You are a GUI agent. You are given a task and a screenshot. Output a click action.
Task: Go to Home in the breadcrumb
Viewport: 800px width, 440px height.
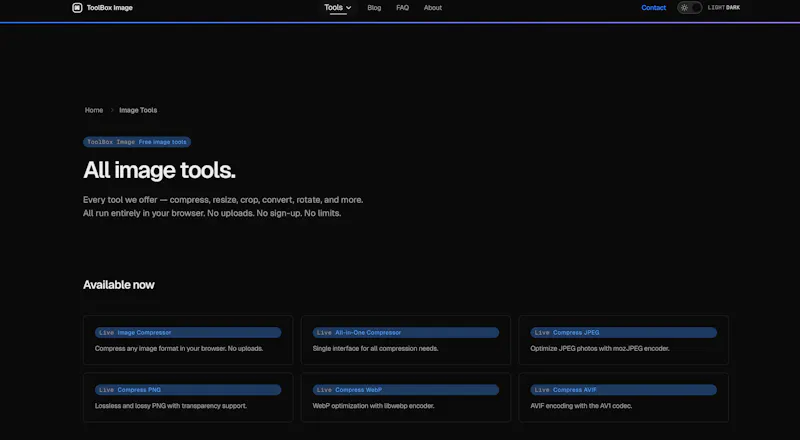point(94,110)
